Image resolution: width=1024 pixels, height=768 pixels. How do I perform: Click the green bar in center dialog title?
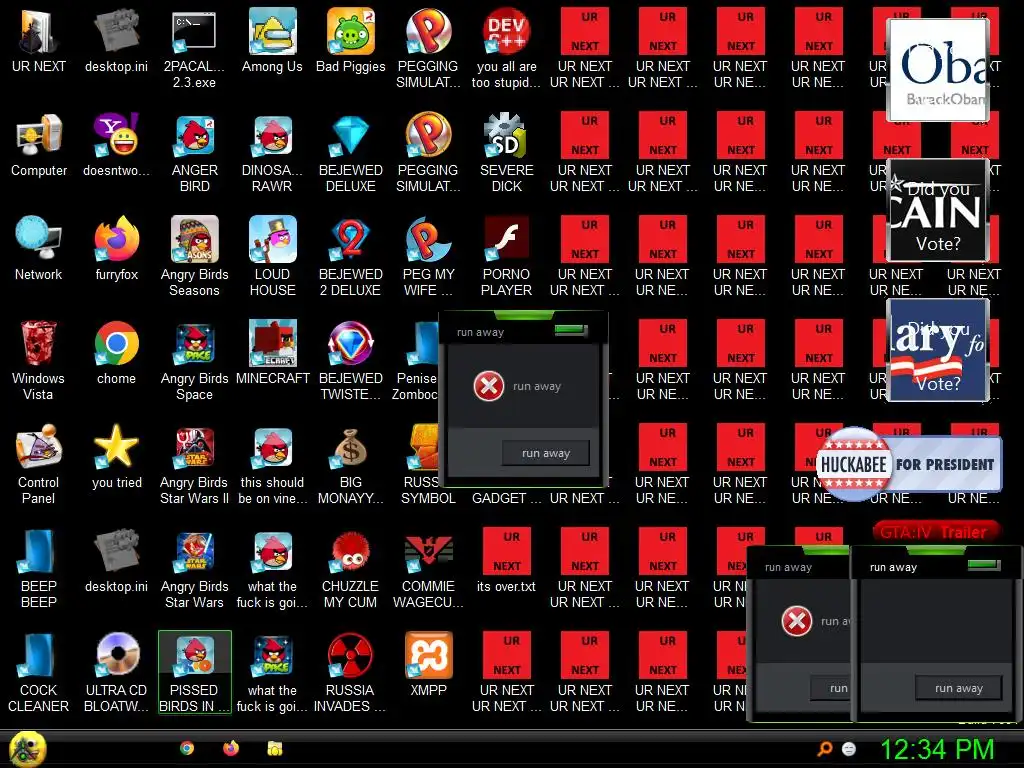(571, 330)
